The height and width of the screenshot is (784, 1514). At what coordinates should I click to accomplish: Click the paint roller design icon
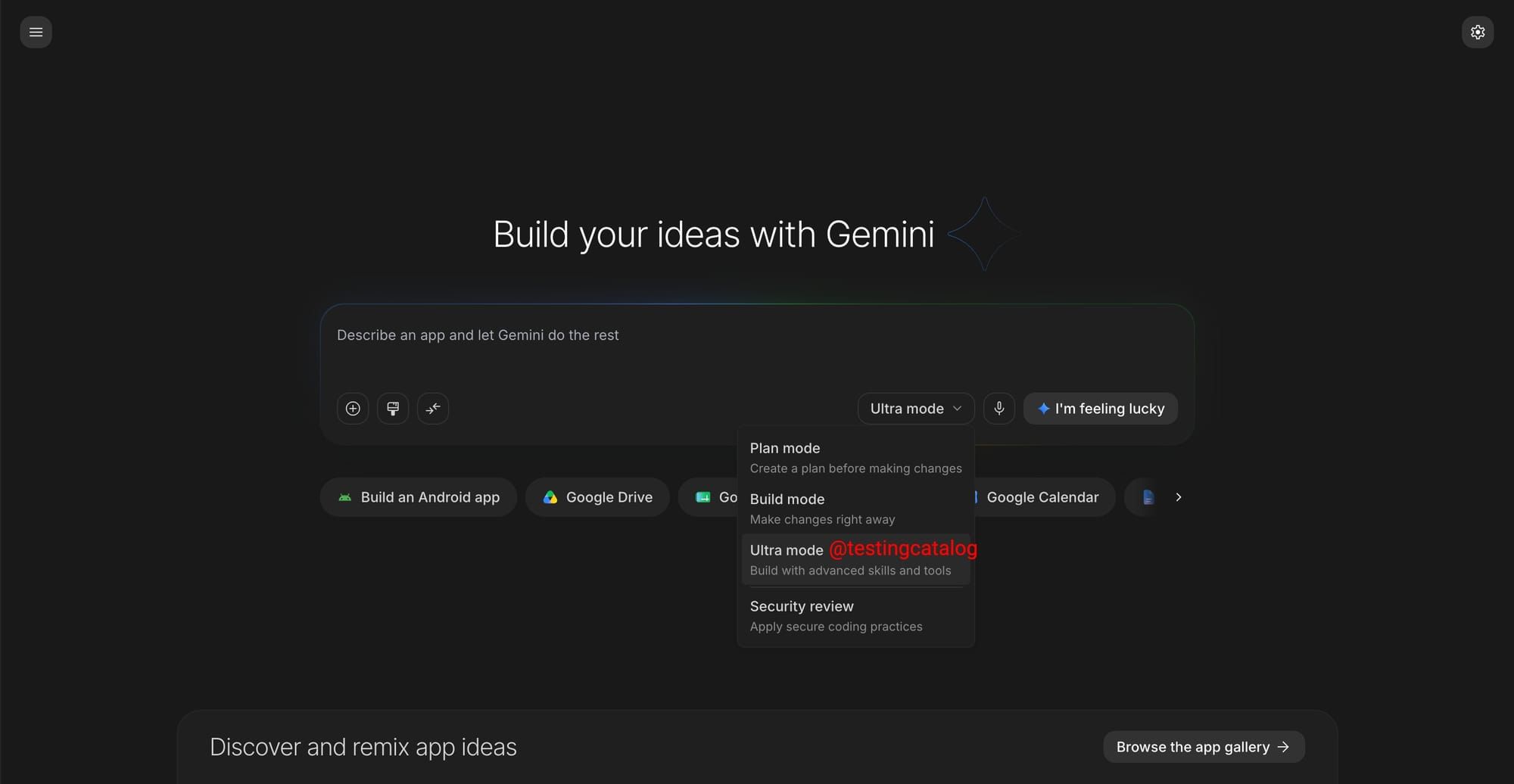tap(393, 409)
